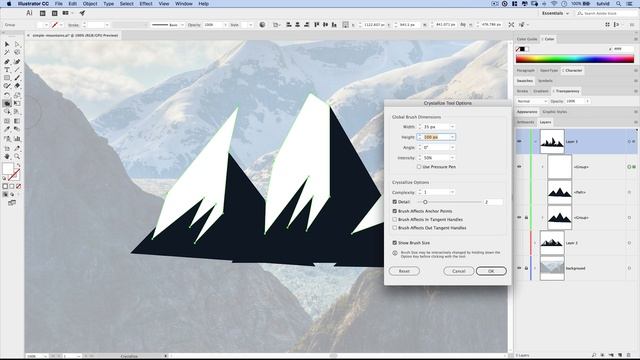This screenshot has height=360, width=640.
Task: Select the Selection tool
Action: click(7, 44)
